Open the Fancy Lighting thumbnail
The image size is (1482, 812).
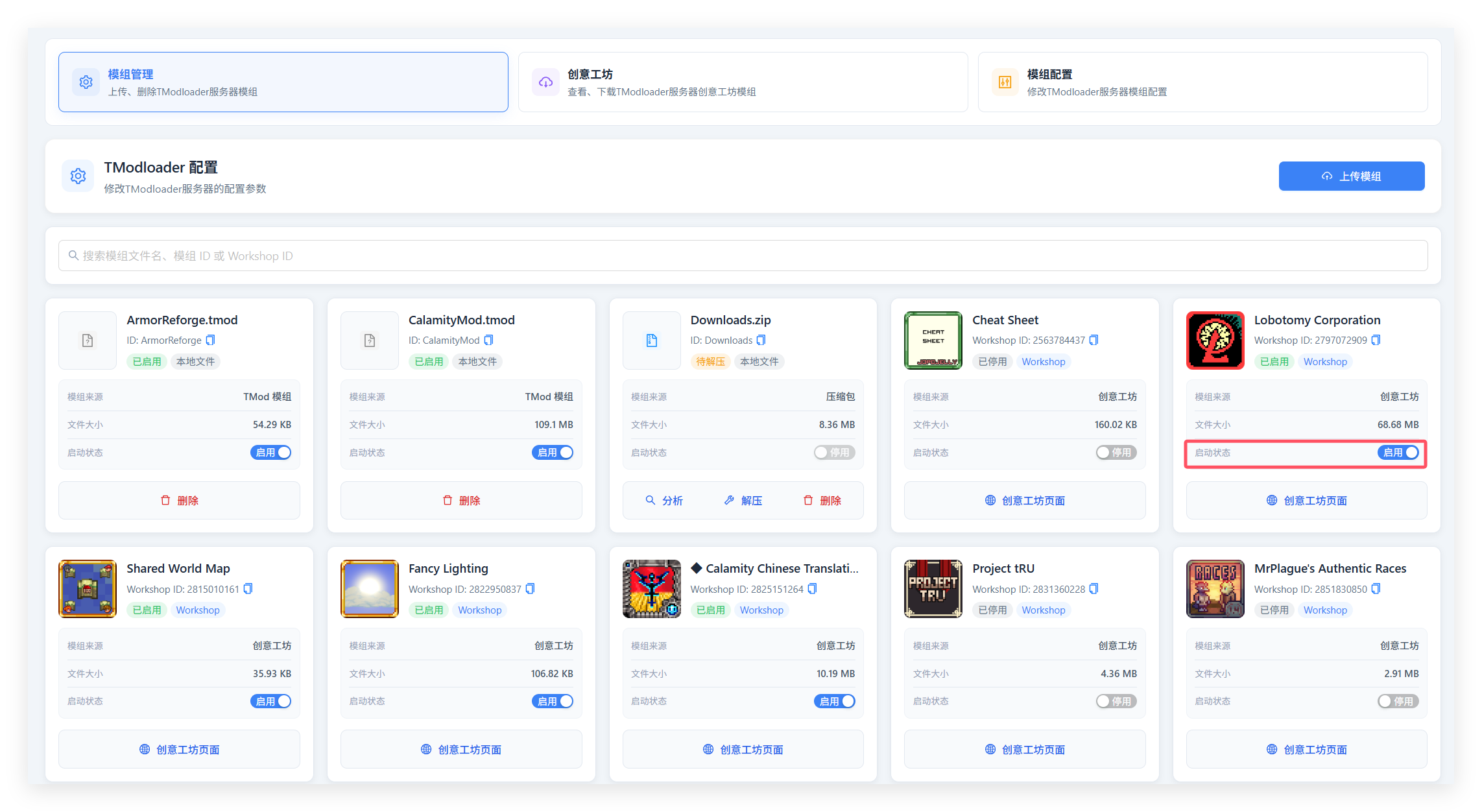click(370, 589)
